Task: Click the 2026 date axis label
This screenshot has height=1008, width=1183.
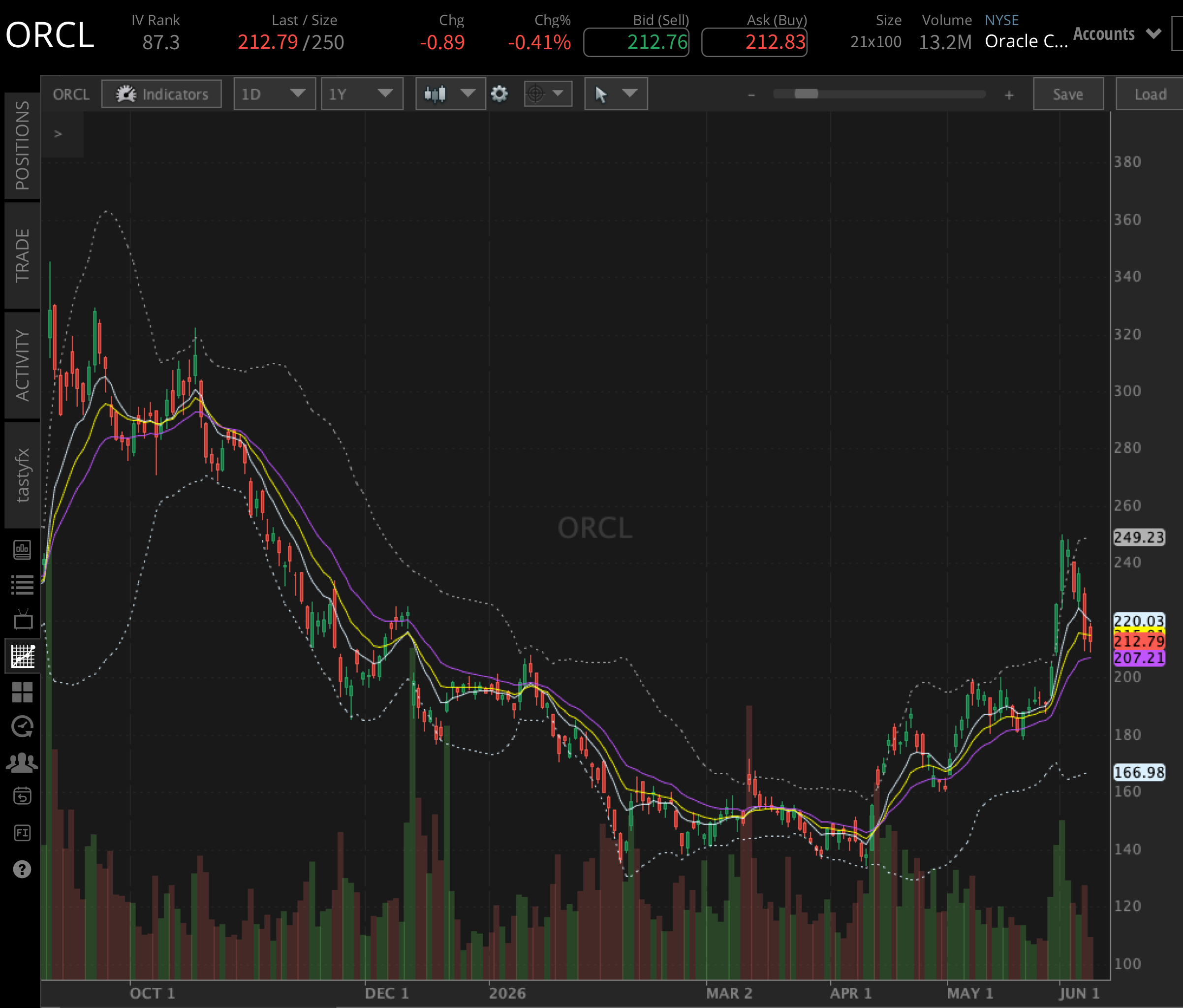Action: click(507, 993)
